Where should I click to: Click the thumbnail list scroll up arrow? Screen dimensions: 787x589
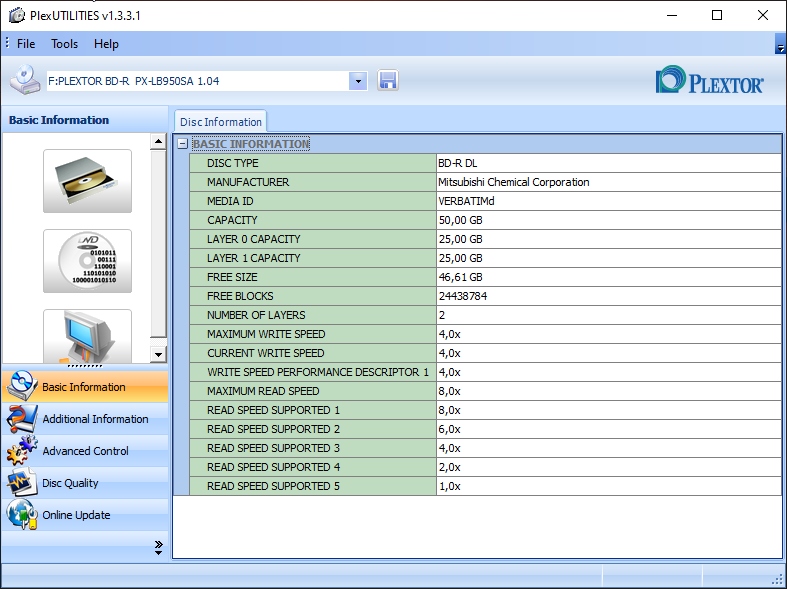coord(158,141)
